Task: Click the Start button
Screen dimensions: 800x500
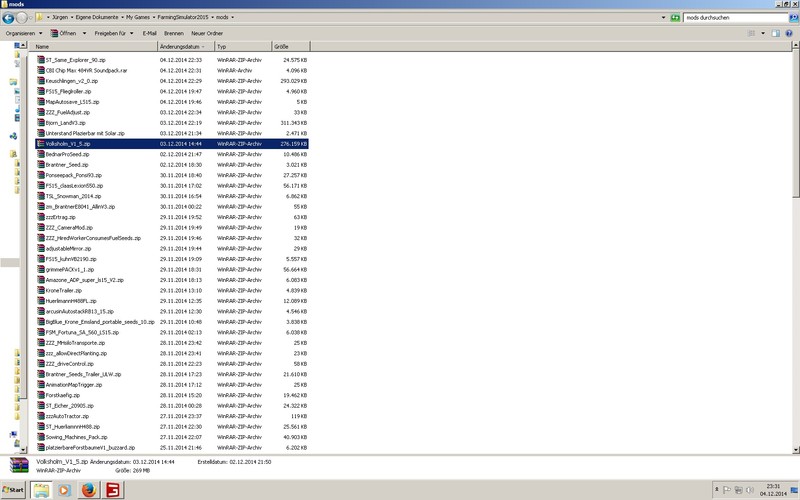Action: [x=14, y=490]
